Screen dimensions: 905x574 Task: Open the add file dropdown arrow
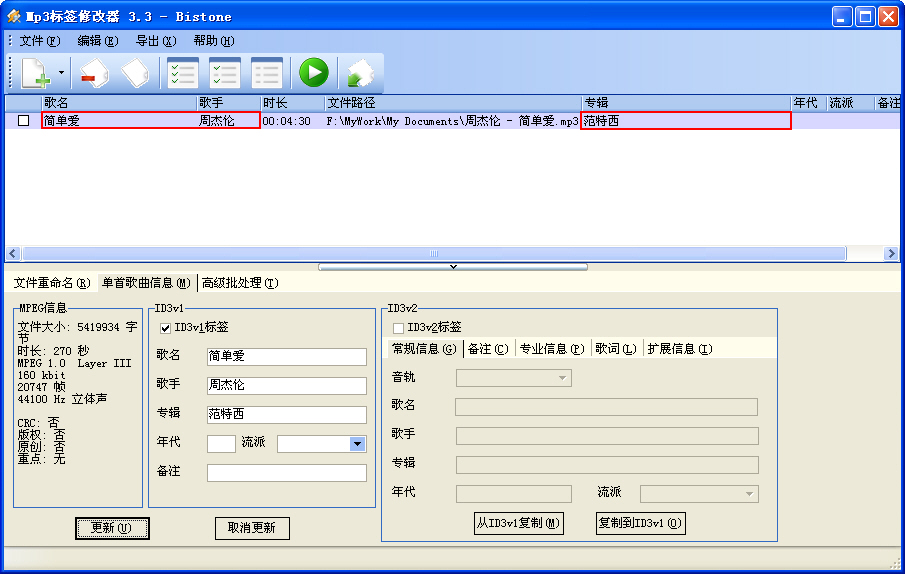pyautogui.click(x=61, y=73)
